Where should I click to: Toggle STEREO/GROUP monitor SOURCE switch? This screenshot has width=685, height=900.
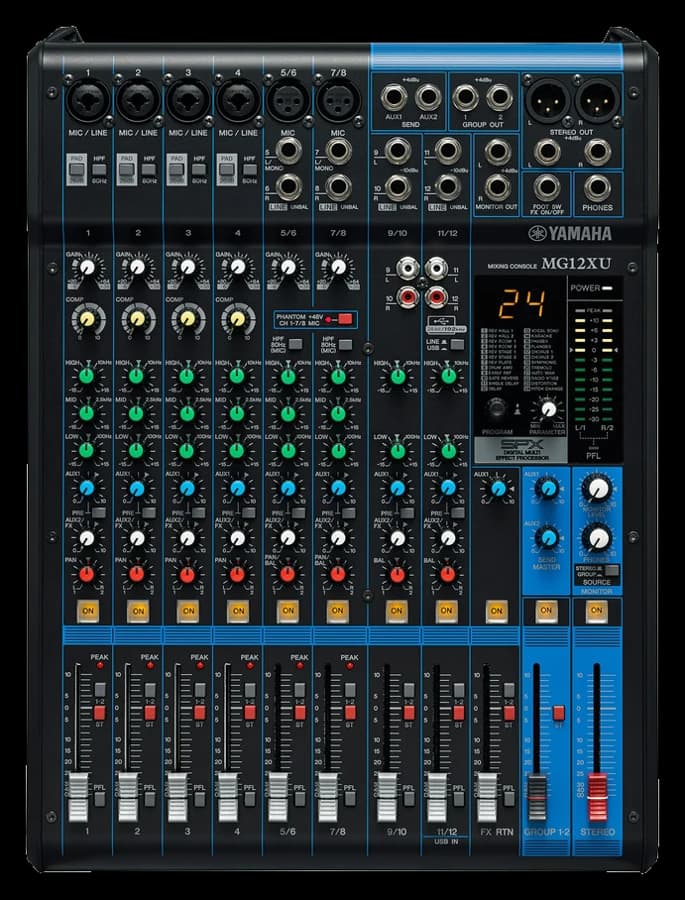click(x=612, y=571)
